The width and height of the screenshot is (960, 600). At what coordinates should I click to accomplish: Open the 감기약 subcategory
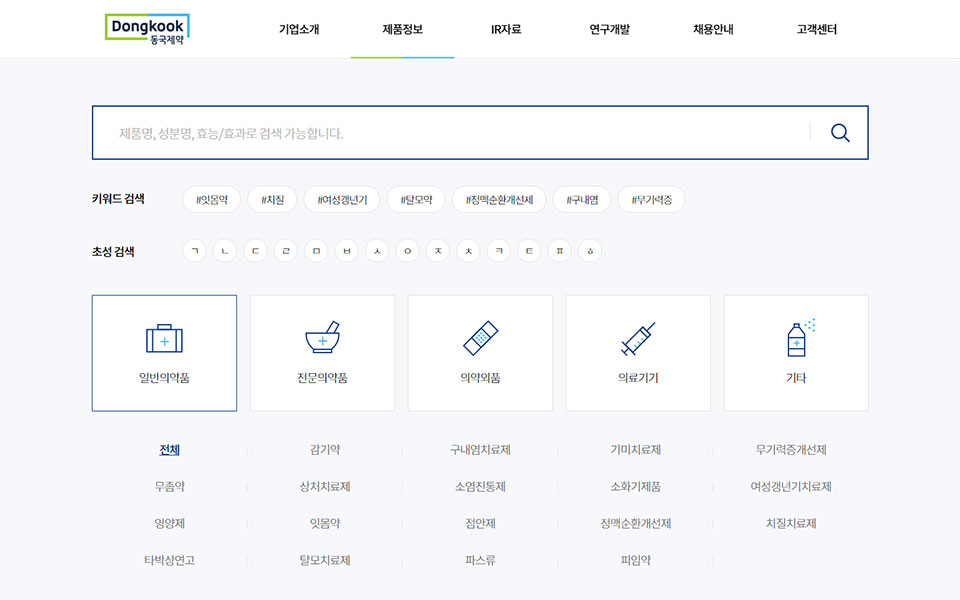[x=325, y=450]
